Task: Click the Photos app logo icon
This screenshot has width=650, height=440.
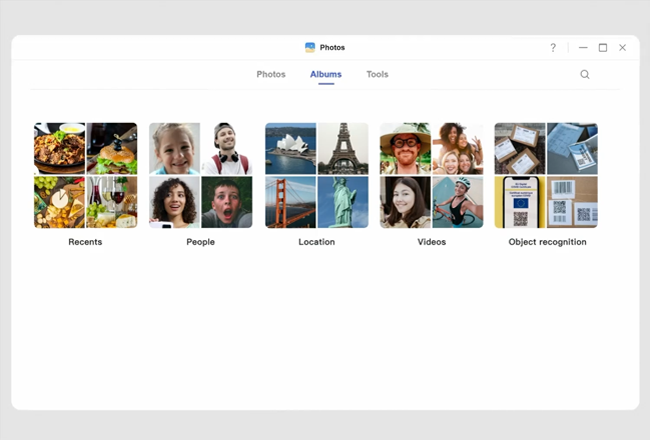Action: coord(310,48)
